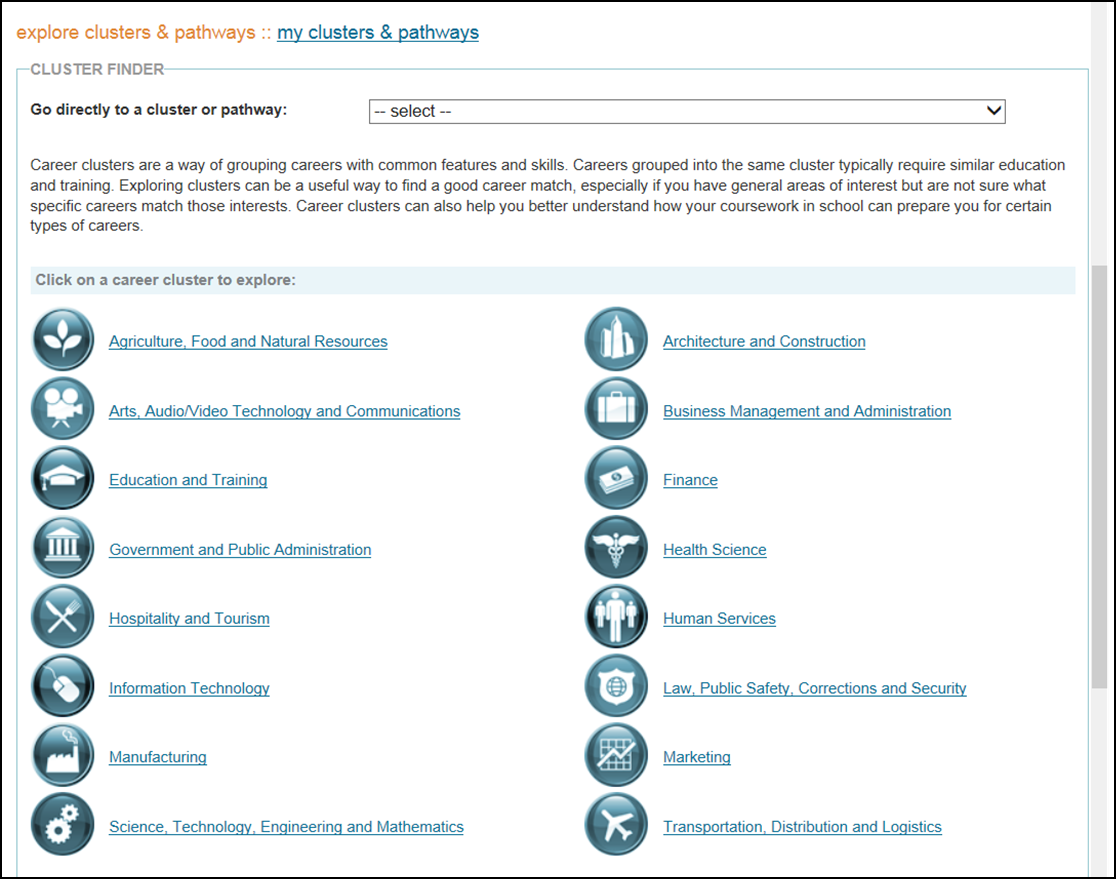Open Education and Training link
The height and width of the screenshot is (879, 1116).
[x=188, y=480]
